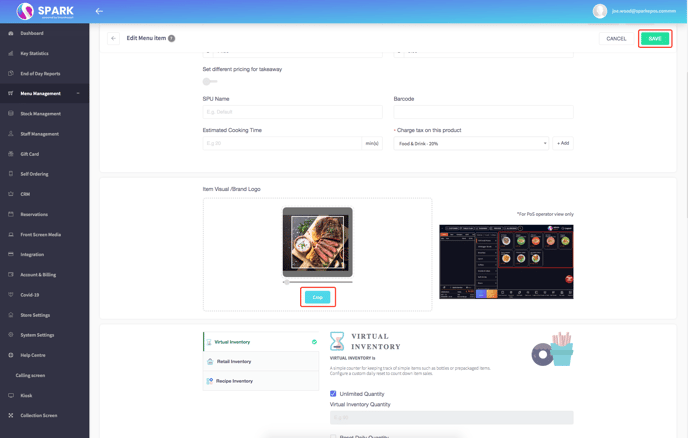
Task: Click the Collection Screen icon
Action: pos(11,415)
